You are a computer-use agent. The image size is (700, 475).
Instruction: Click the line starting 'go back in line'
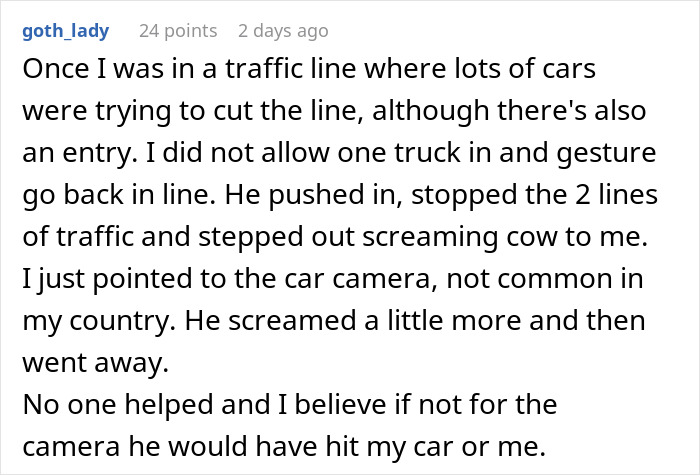[340, 195]
